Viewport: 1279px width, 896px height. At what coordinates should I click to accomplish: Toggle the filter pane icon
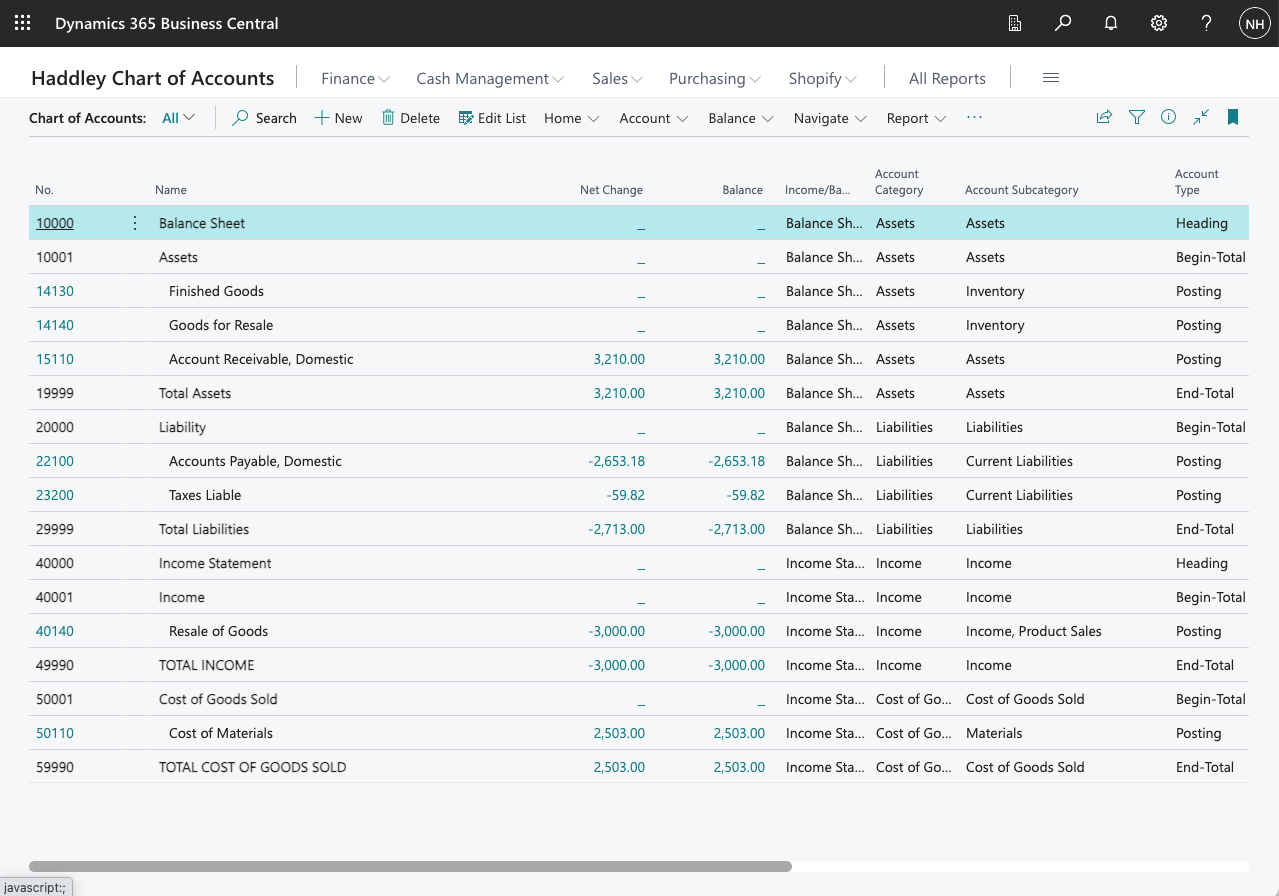[1137, 118]
